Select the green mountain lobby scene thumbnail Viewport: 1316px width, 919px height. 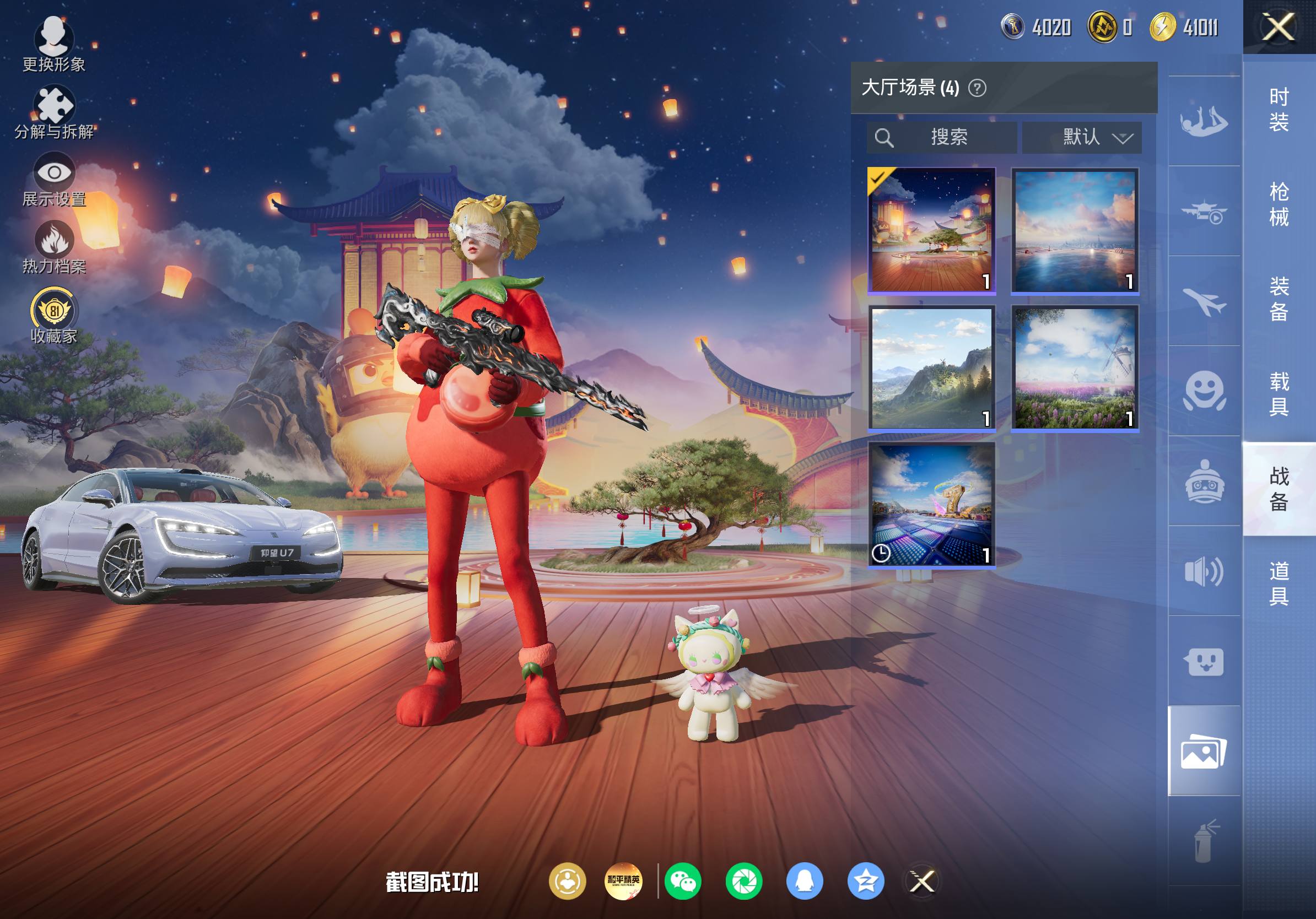pyautogui.click(x=931, y=368)
